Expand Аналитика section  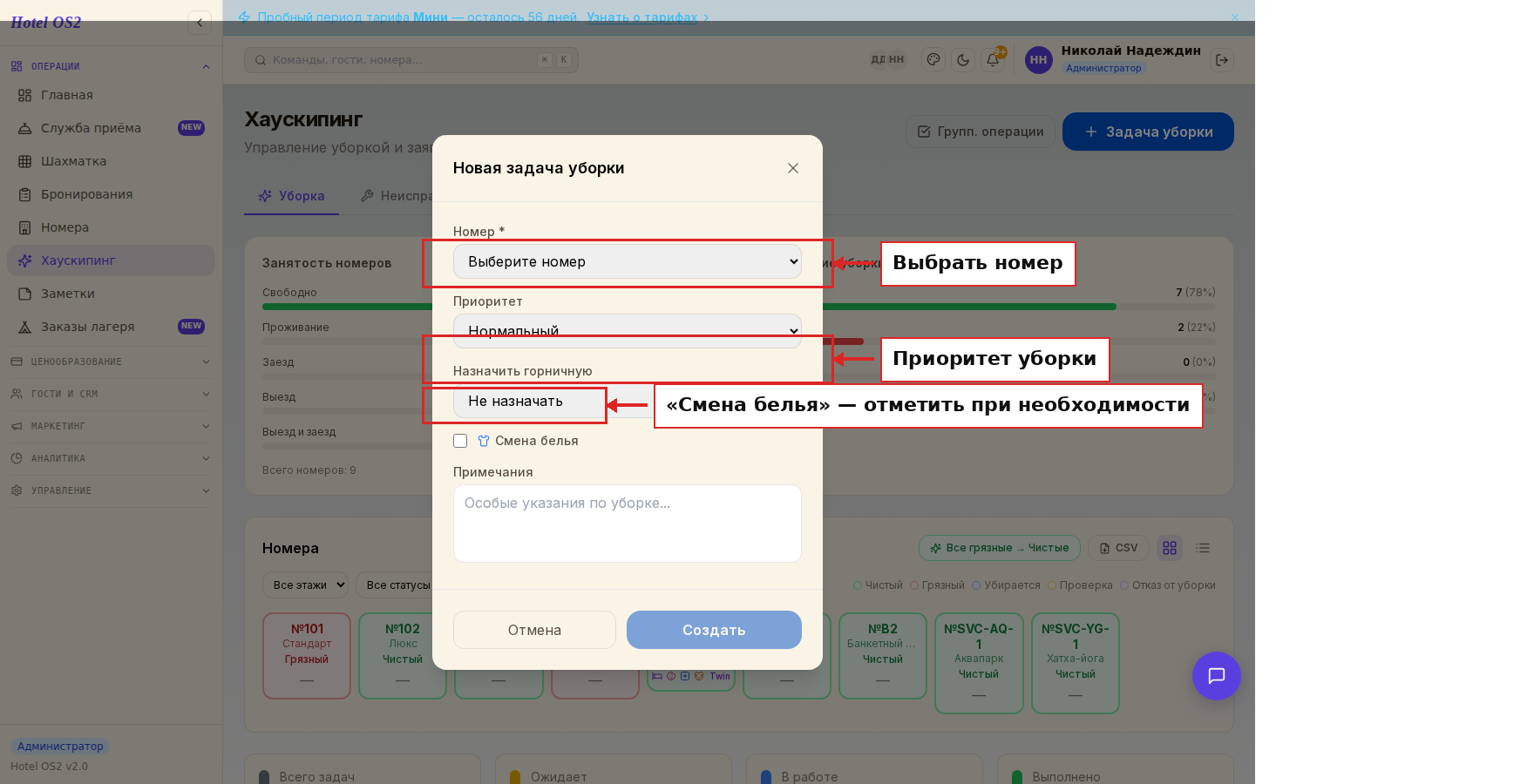point(111,458)
